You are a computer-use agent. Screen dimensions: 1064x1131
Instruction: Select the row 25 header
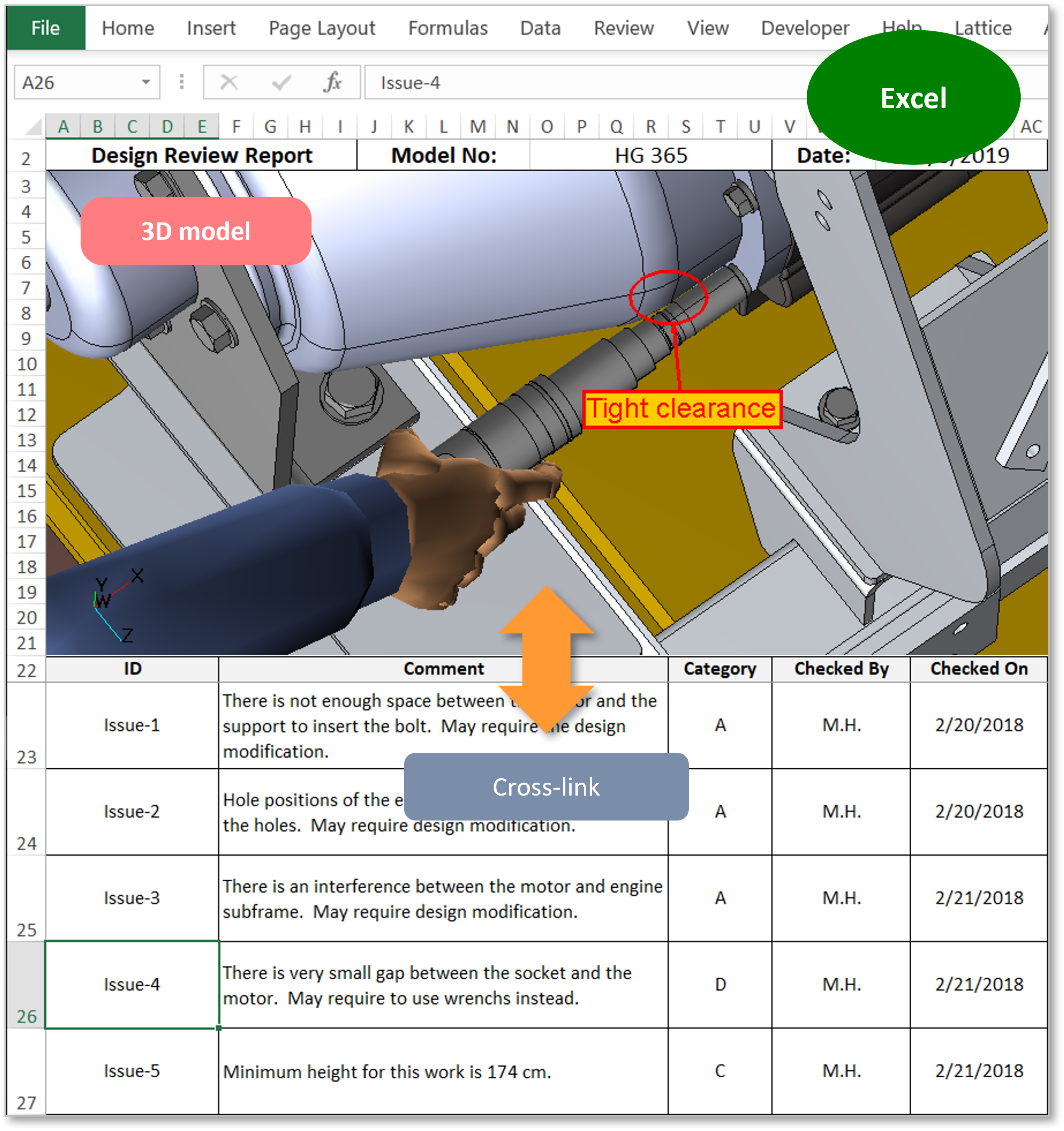point(26,899)
